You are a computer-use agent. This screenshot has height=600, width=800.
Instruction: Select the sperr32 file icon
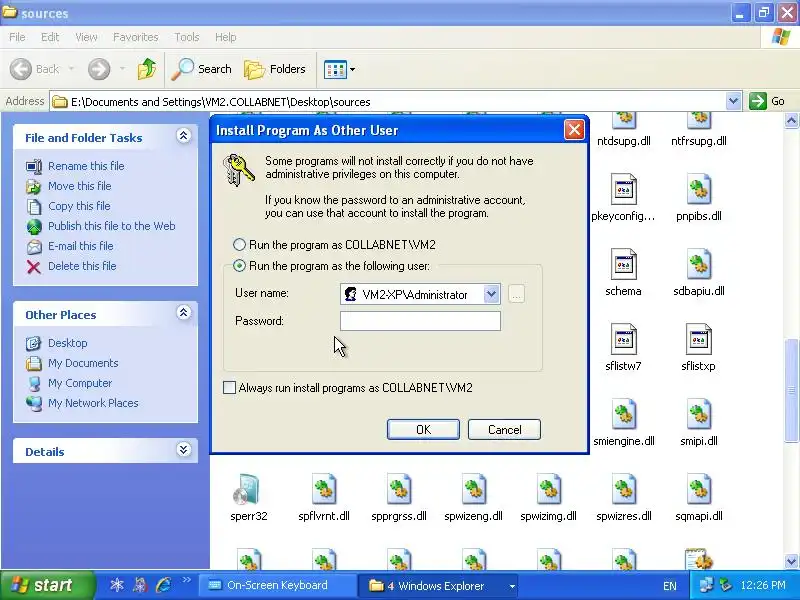click(248, 490)
